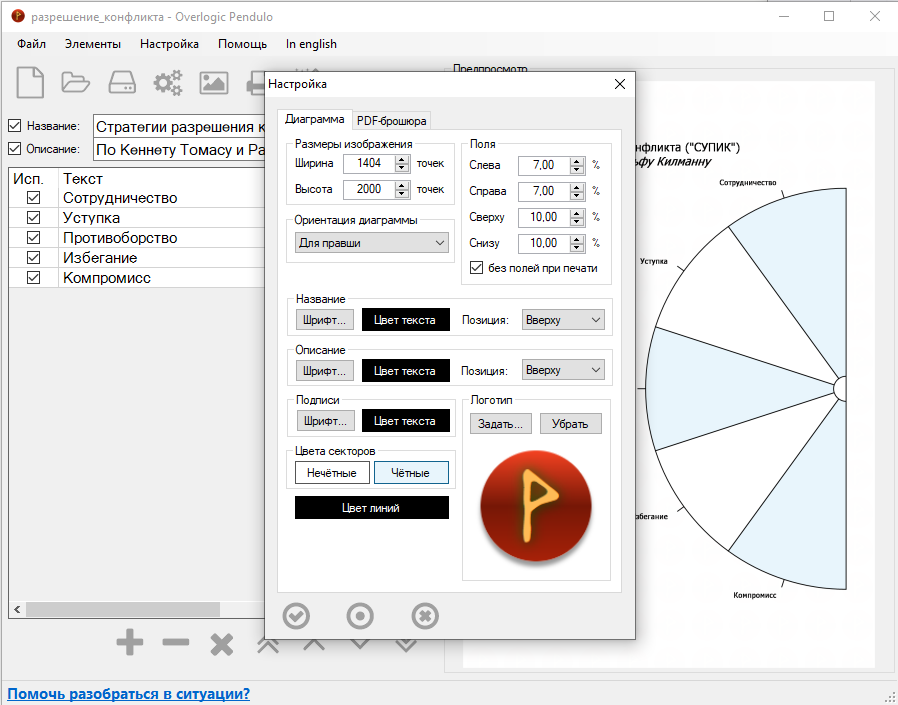Open settings via the gears icon
898x705 pixels.
tap(167, 82)
